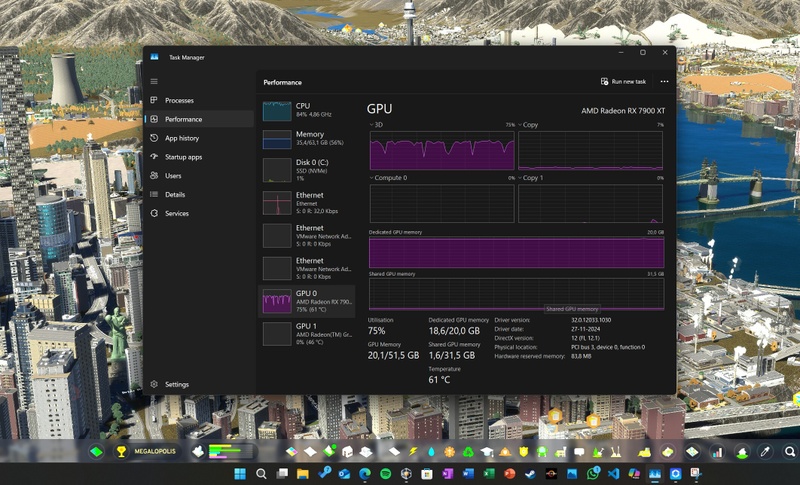Image resolution: width=800 pixels, height=485 pixels.
Task: Open the three-dot more options menu
Action: click(664, 82)
